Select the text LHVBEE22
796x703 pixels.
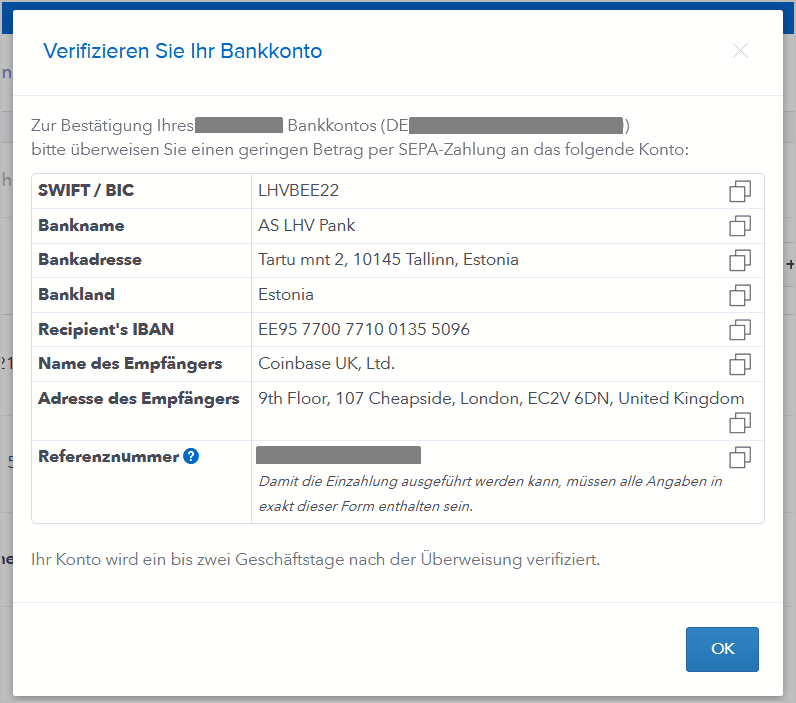[x=298, y=190]
